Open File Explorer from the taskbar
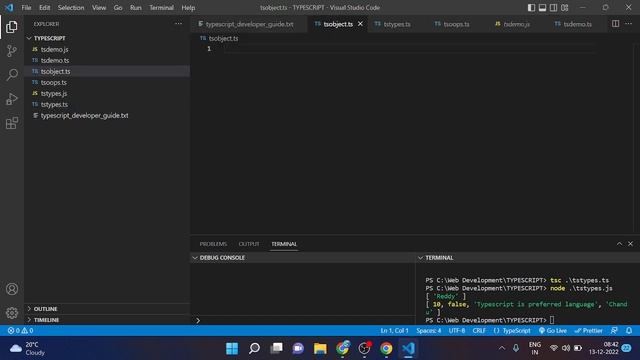Image resolution: width=640 pixels, height=360 pixels. (x=320, y=348)
